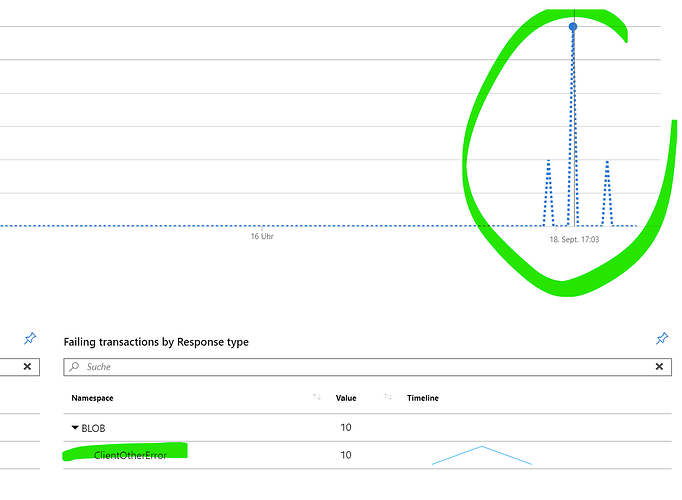Click the 18. Sept. 17:03 axis label
This screenshot has width=682, height=500.
point(574,240)
